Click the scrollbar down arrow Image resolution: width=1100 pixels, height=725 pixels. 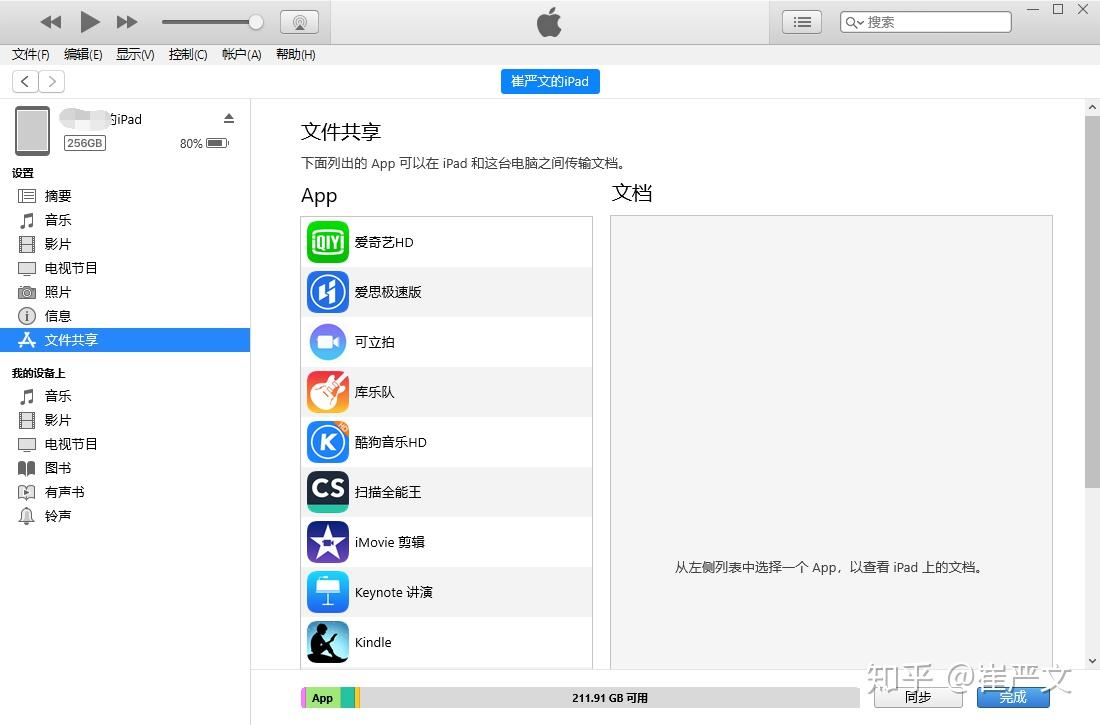[x=1092, y=660]
